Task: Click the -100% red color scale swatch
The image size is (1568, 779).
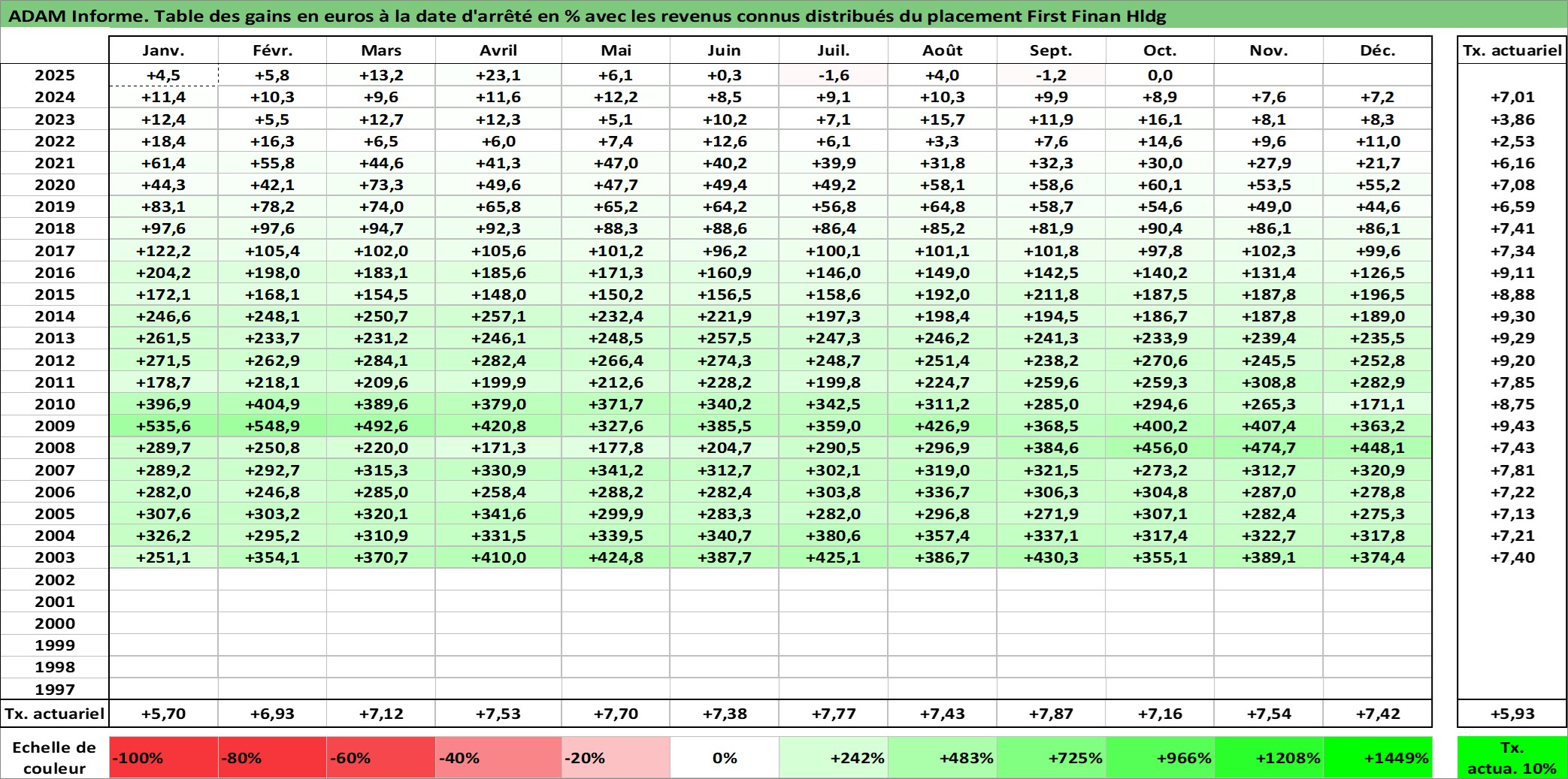Action: [x=164, y=757]
